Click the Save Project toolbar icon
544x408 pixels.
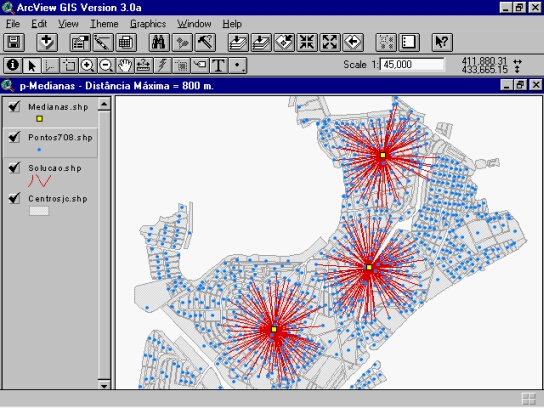coord(14,43)
